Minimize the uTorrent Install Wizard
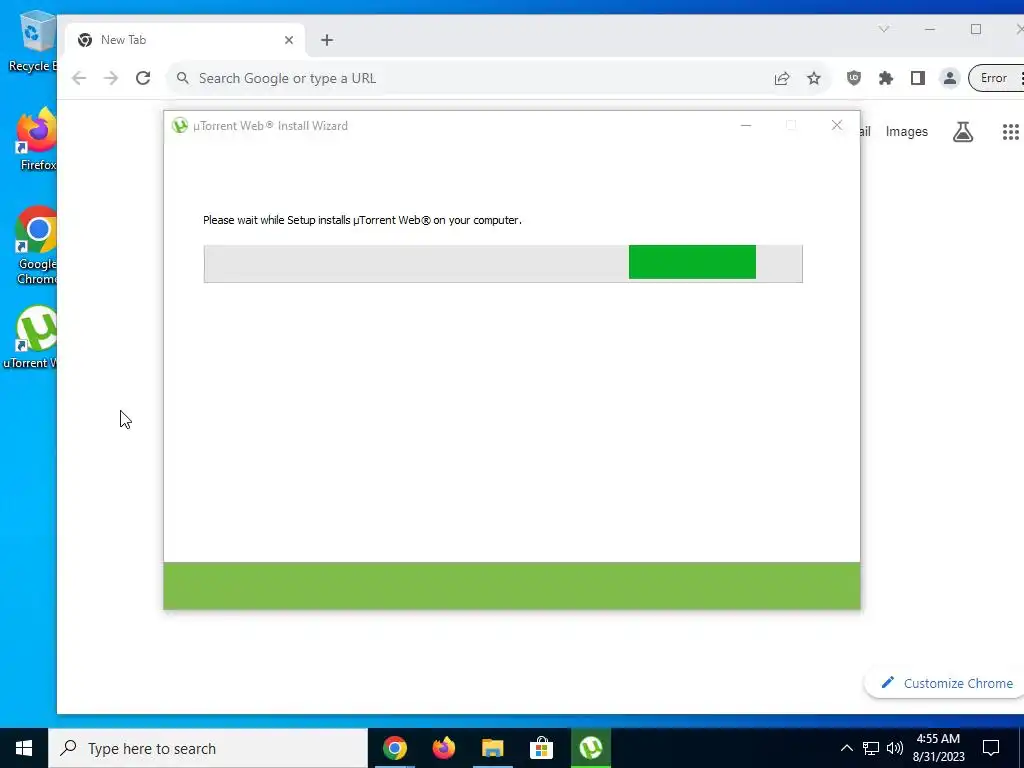Image resolution: width=1024 pixels, height=768 pixels. click(746, 125)
